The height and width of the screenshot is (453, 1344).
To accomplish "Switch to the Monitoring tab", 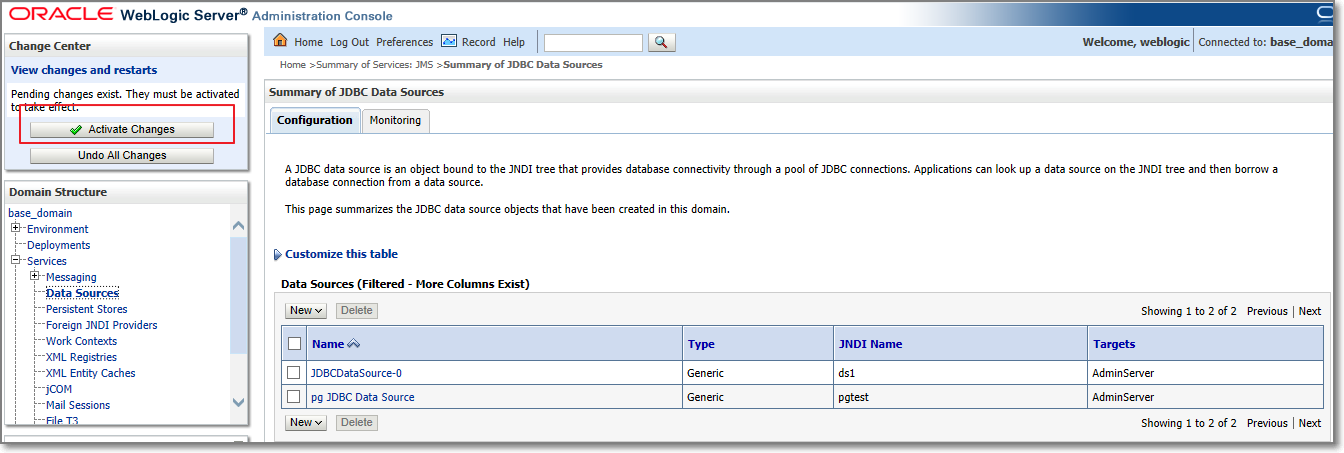I will pos(395,120).
